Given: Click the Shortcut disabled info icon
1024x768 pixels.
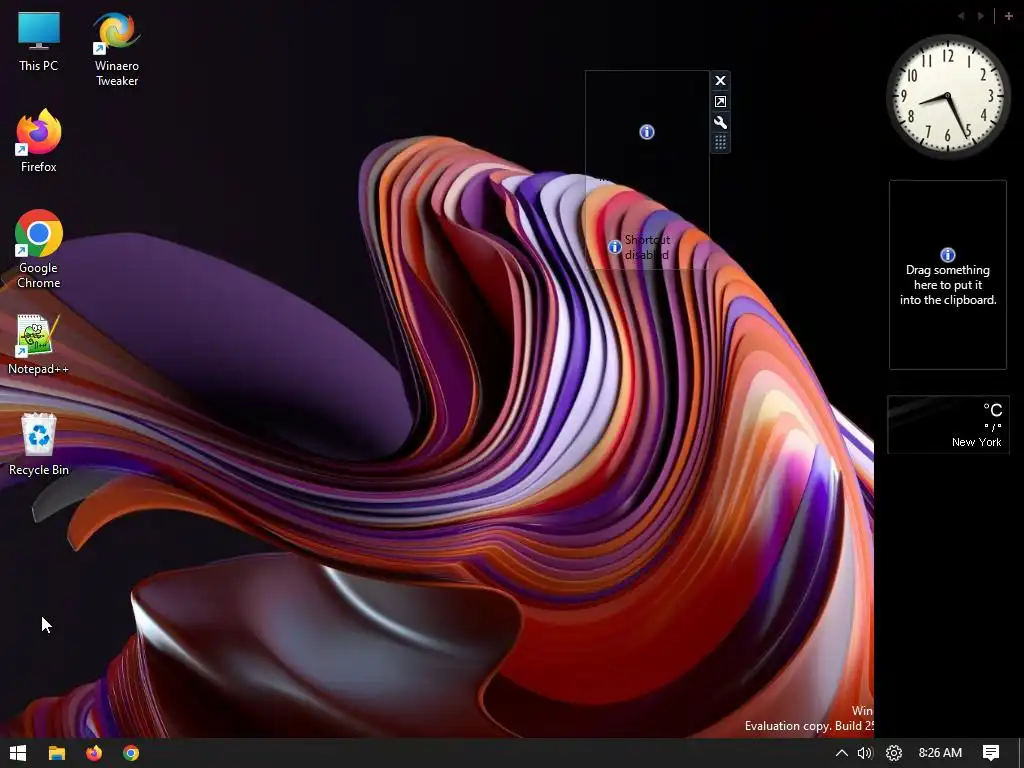Looking at the screenshot, I should pyautogui.click(x=615, y=247).
